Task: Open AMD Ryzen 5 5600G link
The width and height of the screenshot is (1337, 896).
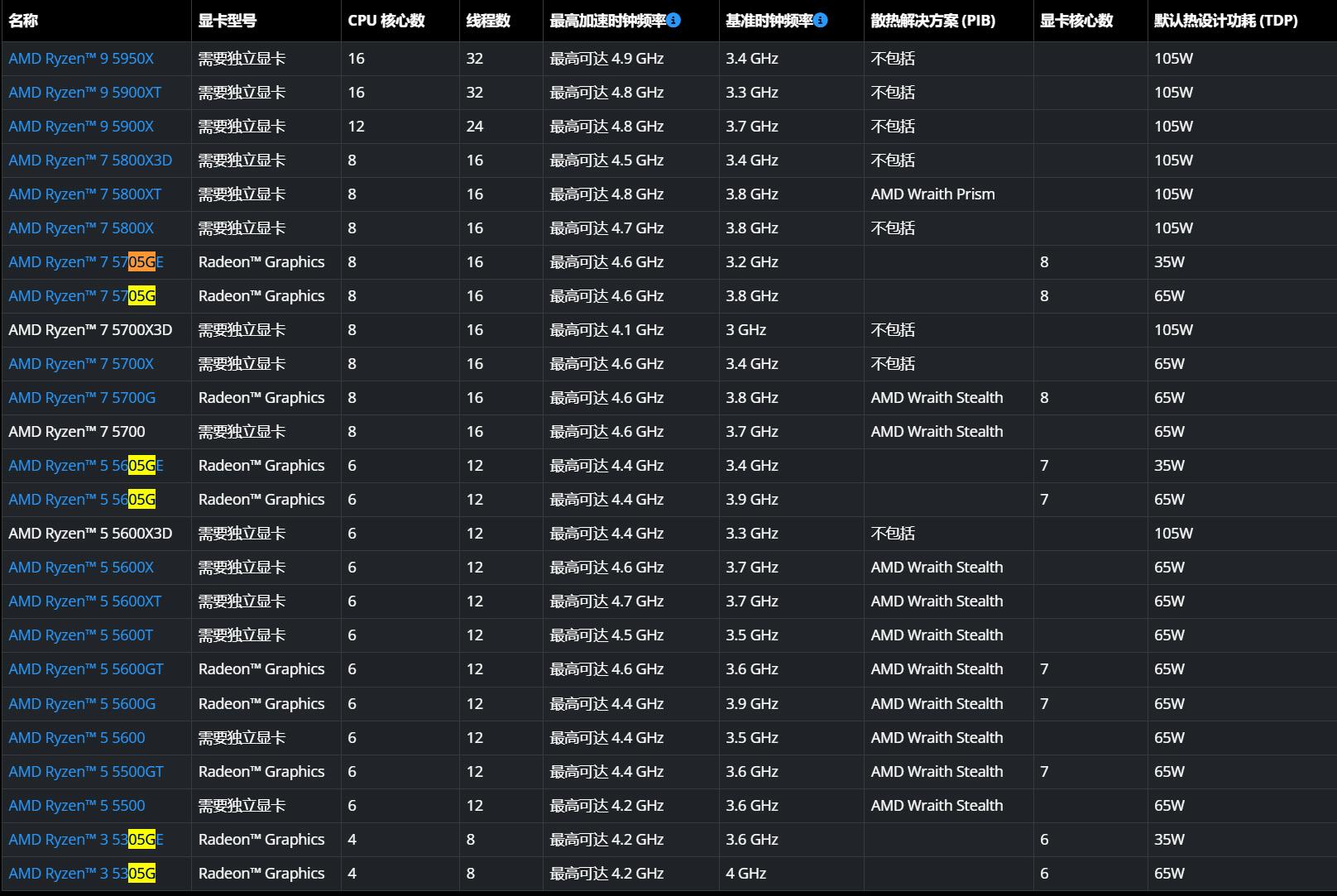Action: (x=82, y=704)
